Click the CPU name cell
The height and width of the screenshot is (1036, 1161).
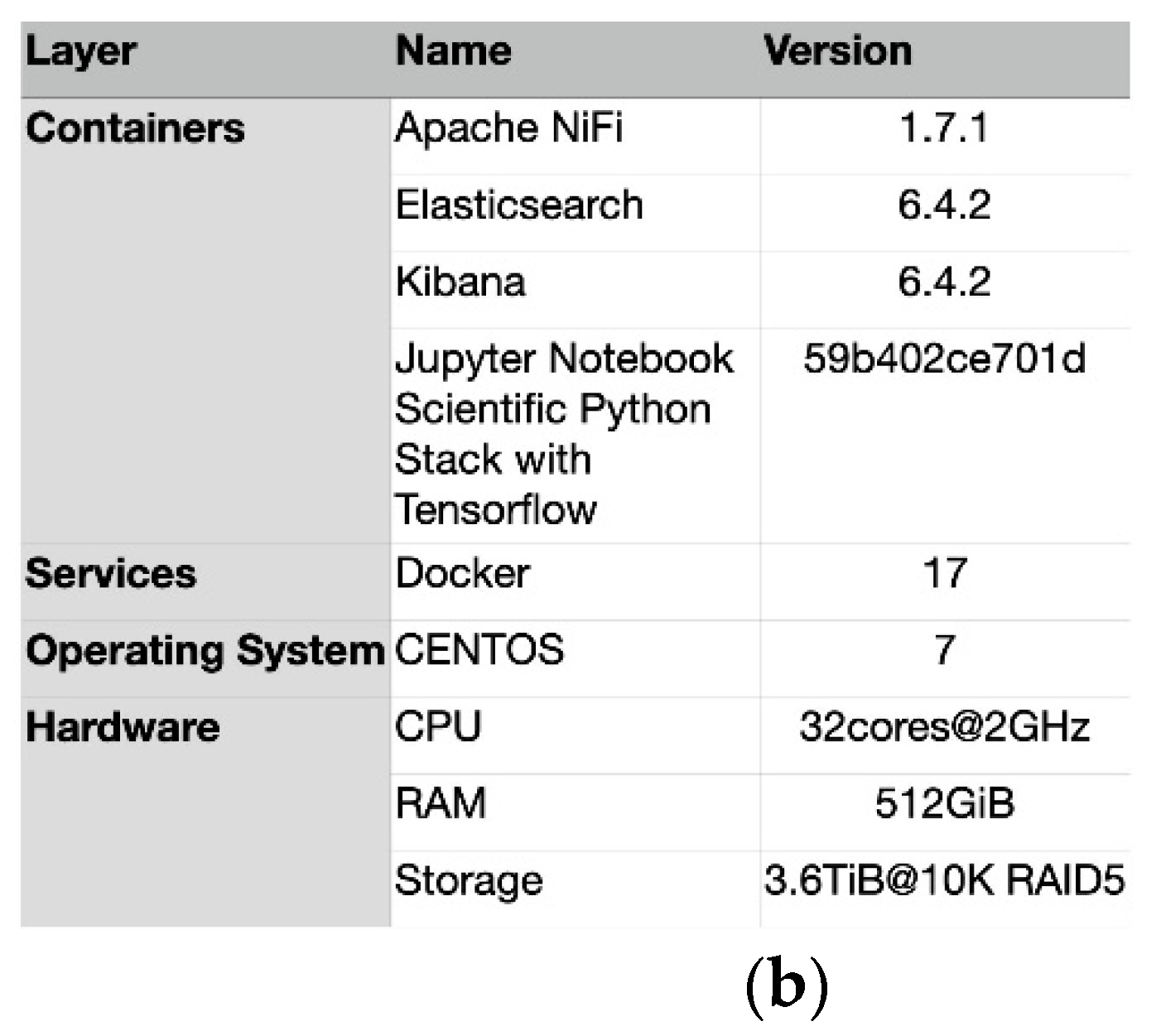[438, 728]
